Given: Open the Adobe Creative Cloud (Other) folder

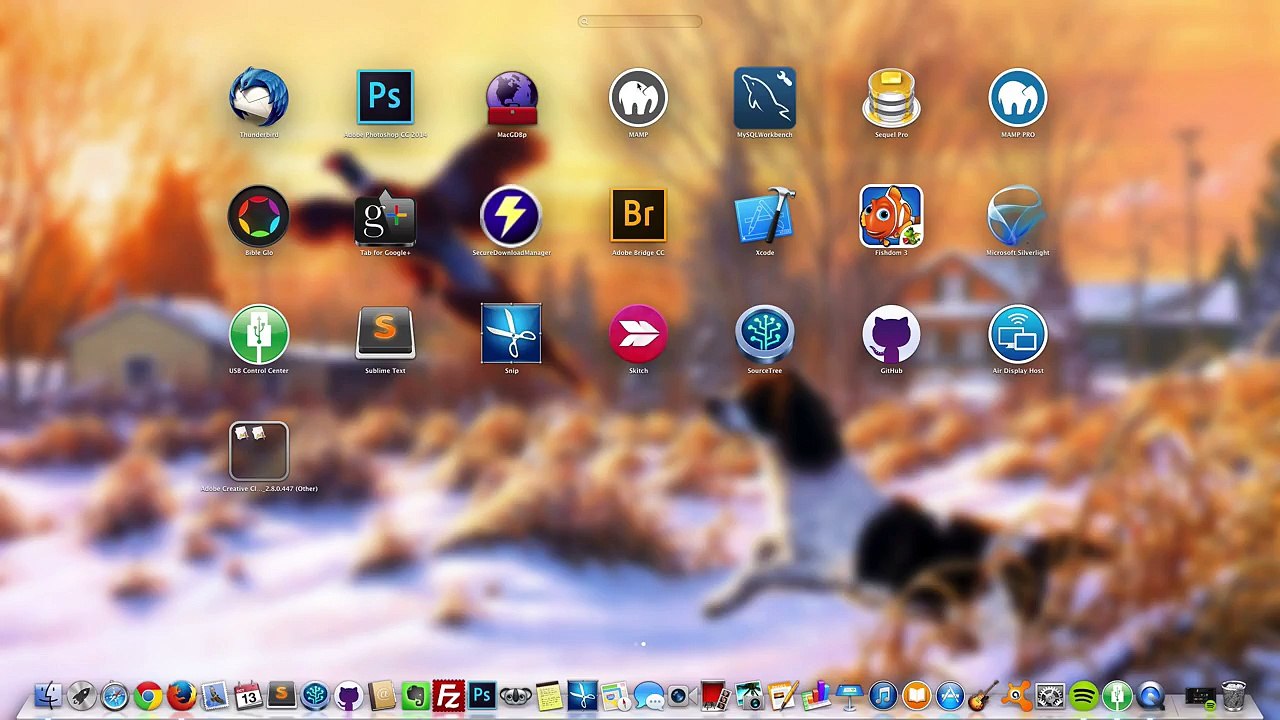Looking at the screenshot, I should [x=259, y=452].
